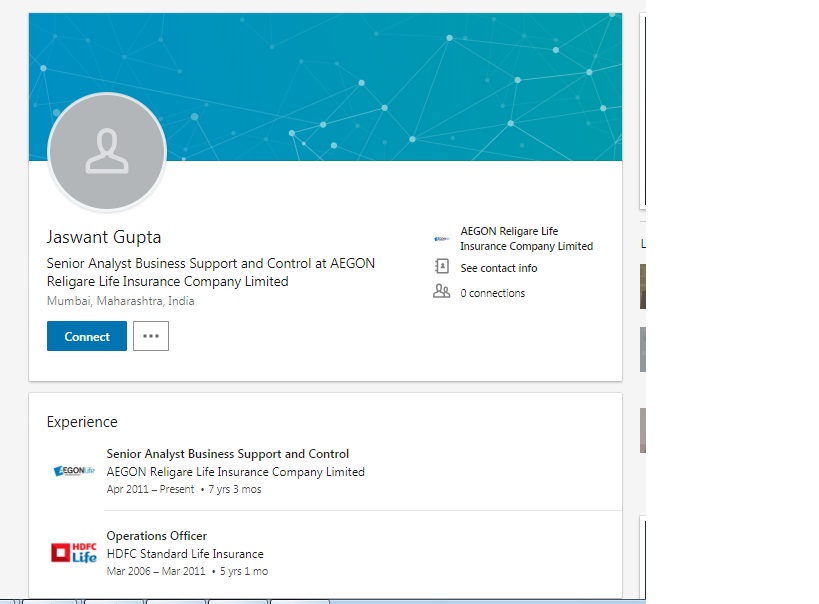Click the AEGON Life logo in Experience
The image size is (819, 604).
(74, 471)
